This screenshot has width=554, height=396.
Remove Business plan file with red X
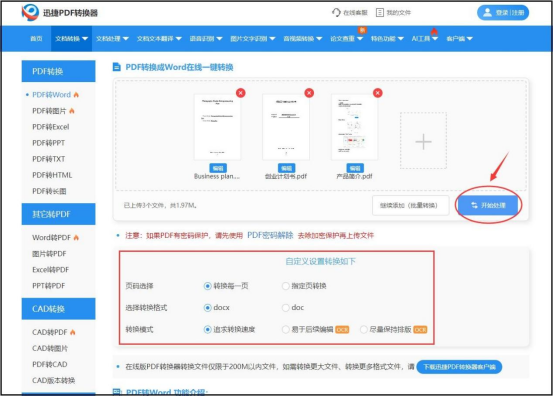[241, 93]
